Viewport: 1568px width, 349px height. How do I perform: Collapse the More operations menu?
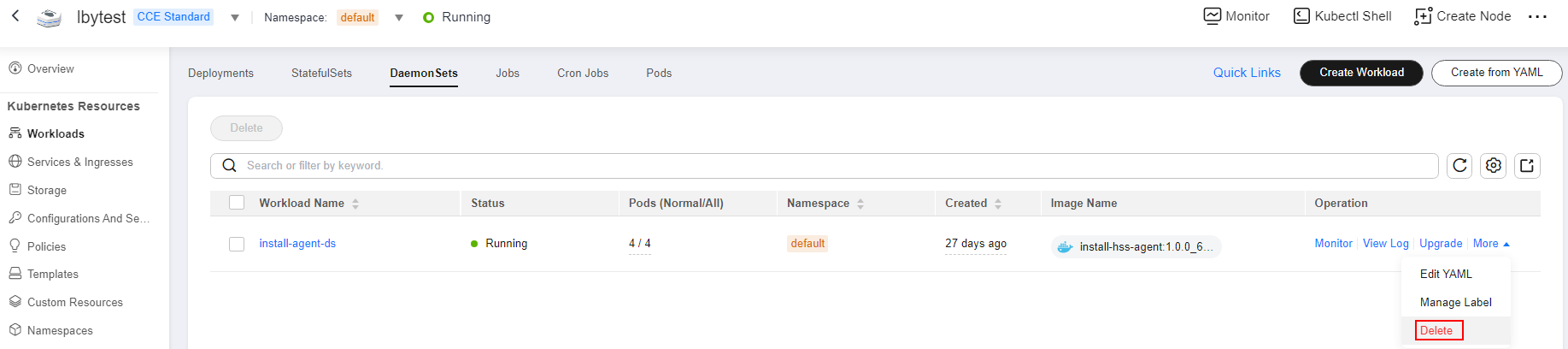coord(1491,244)
